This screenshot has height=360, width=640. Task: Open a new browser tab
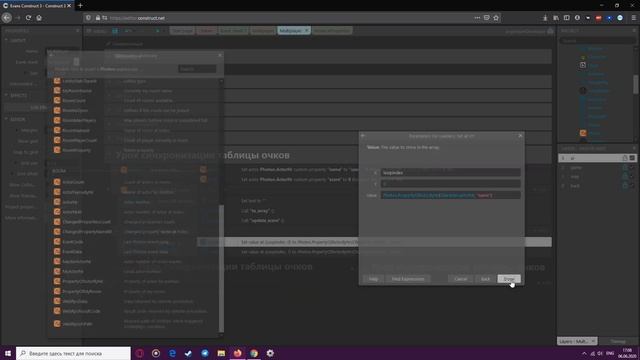(x=80, y=5)
